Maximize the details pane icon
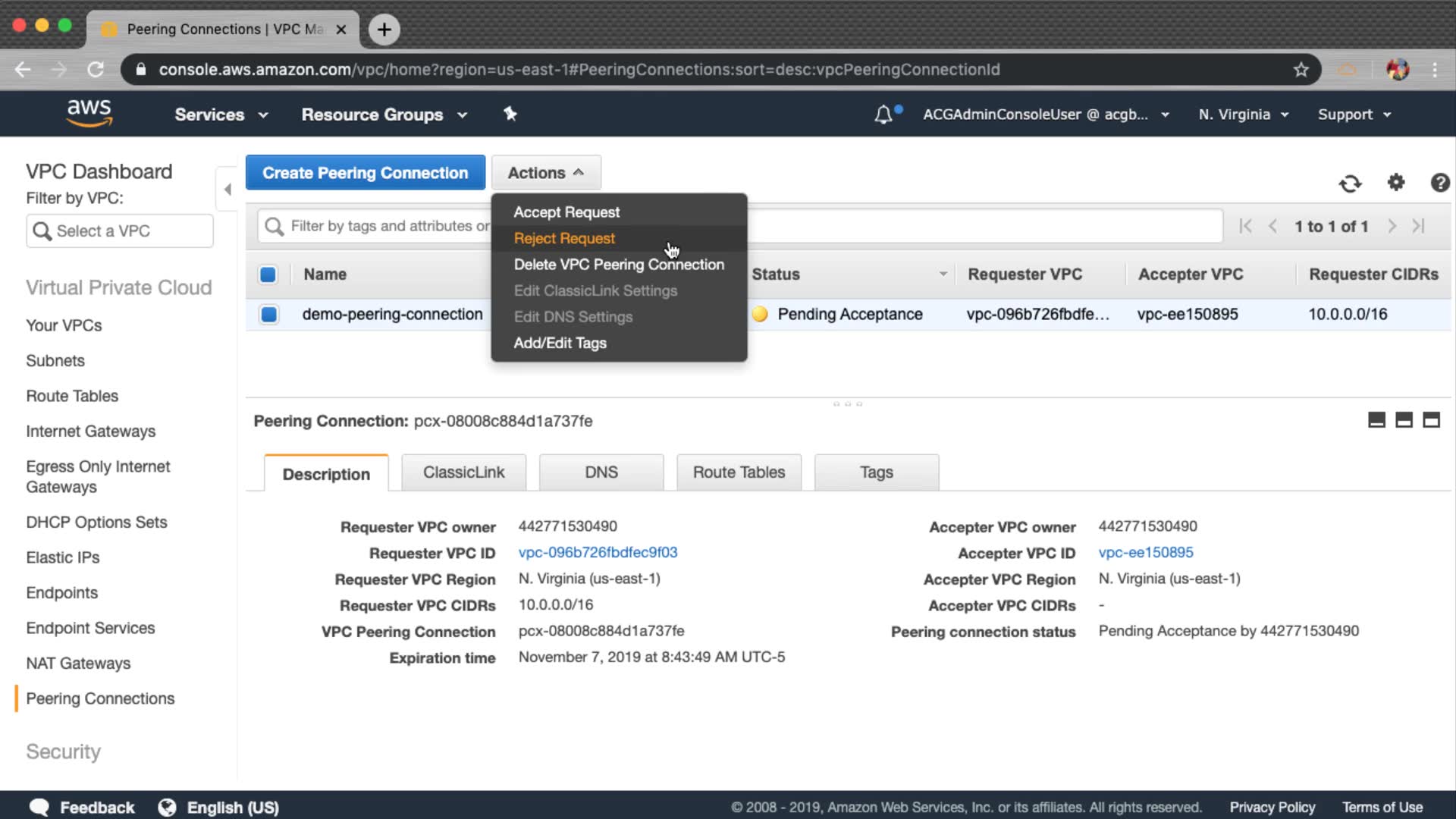The image size is (1456, 819). click(1431, 420)
